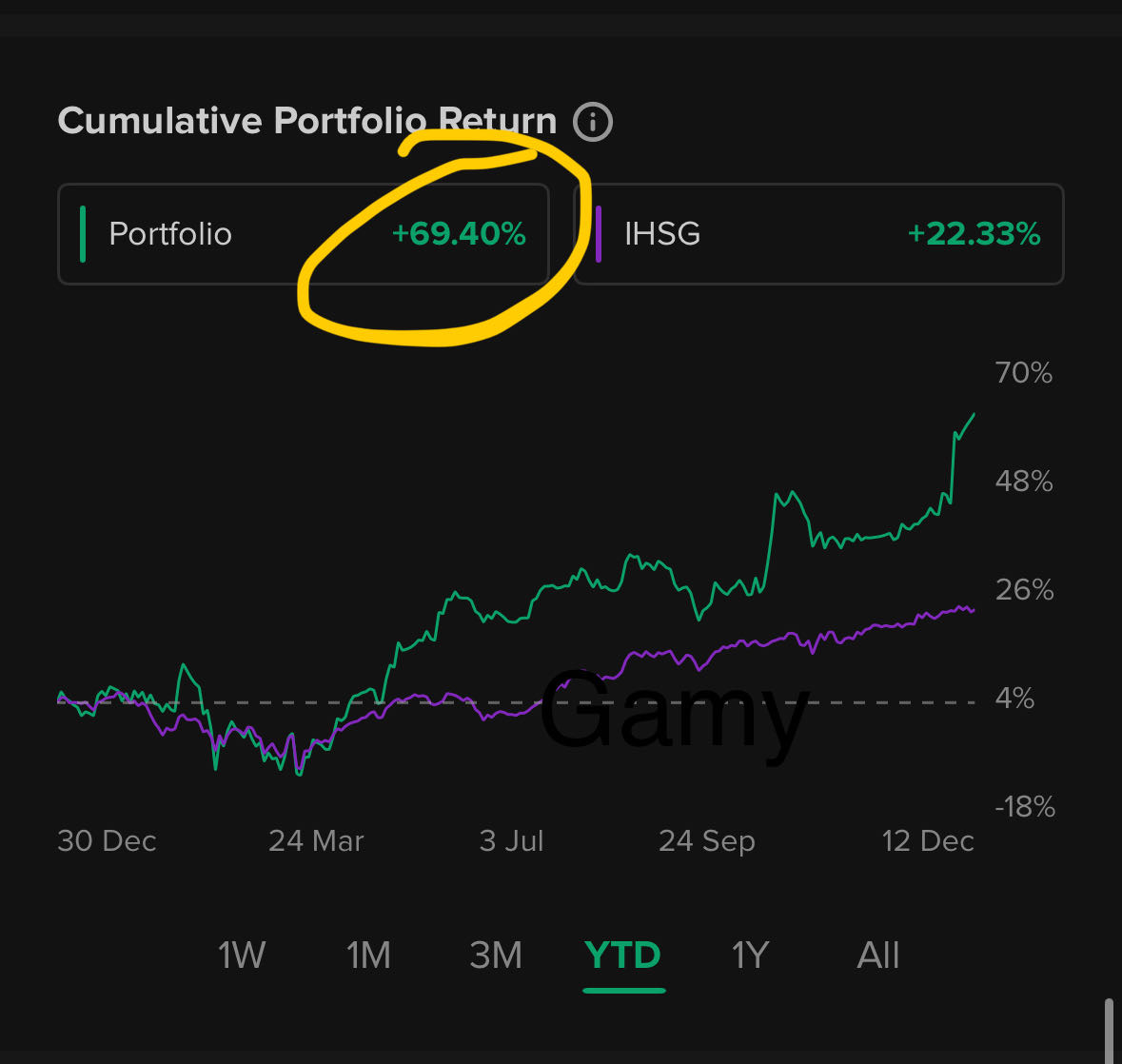
Task: Click the purple IHSG color indicator bar
Action: [x=599, y=234]
